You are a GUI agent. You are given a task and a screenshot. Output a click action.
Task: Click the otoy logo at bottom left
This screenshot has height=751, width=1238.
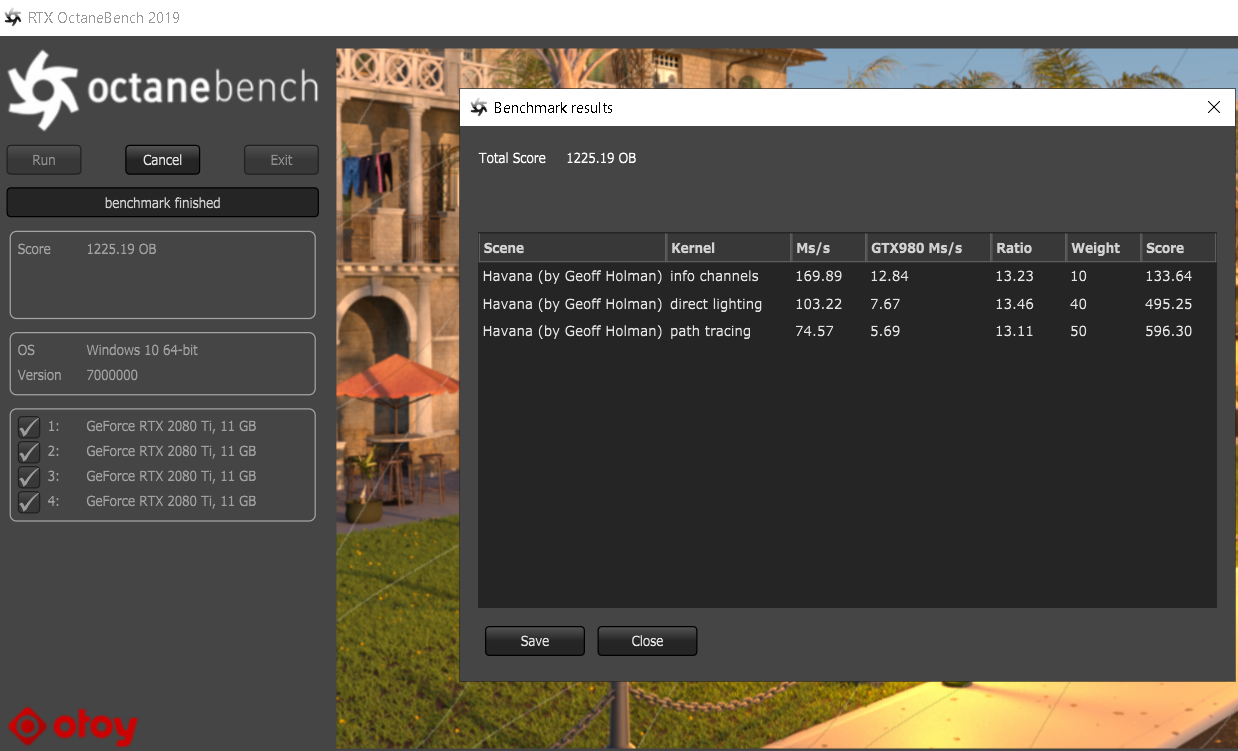[x=73, y=726]
